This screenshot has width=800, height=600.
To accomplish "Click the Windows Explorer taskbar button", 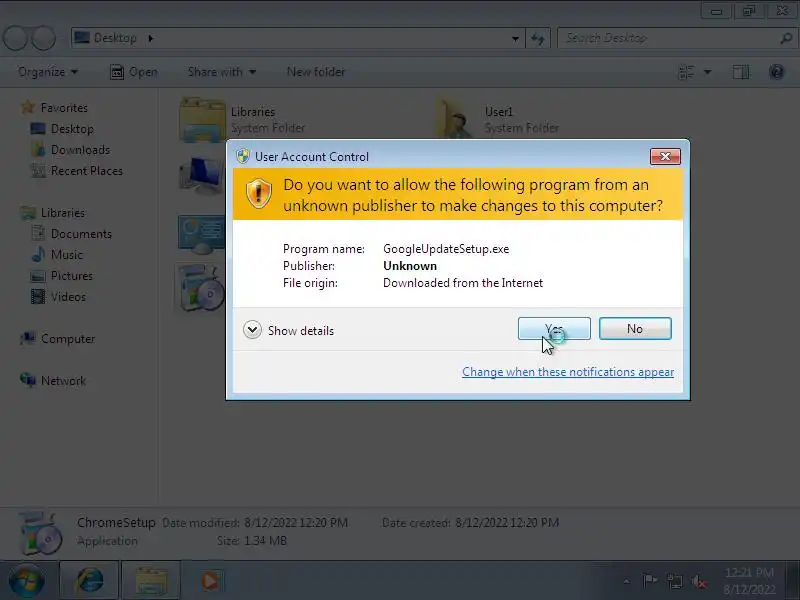I will point(151,581).
